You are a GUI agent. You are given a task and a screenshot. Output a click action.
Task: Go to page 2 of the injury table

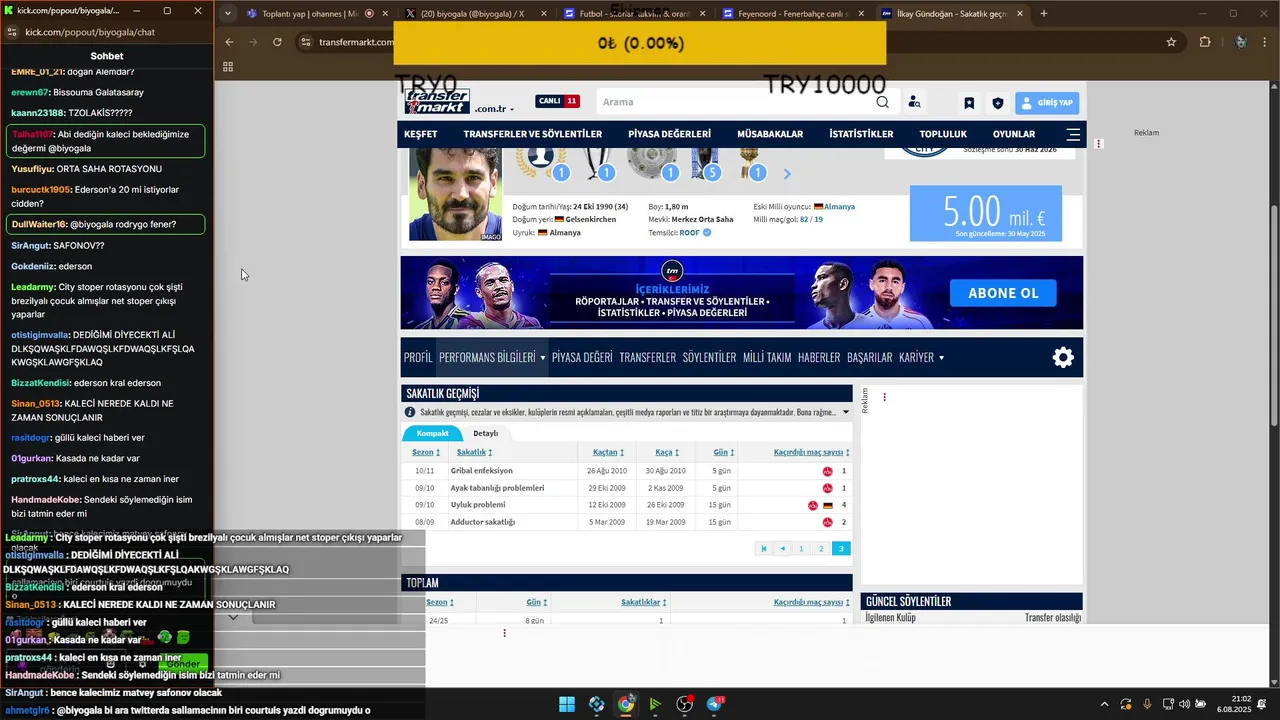pos(821,548)
